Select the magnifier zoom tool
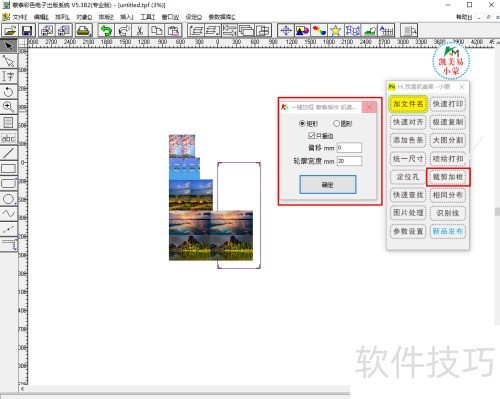 (9, 107)
